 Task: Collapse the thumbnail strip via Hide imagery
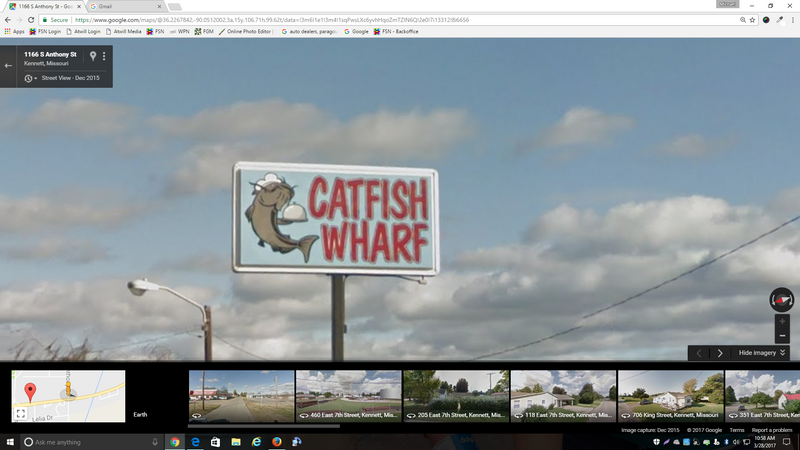point(762,353)
